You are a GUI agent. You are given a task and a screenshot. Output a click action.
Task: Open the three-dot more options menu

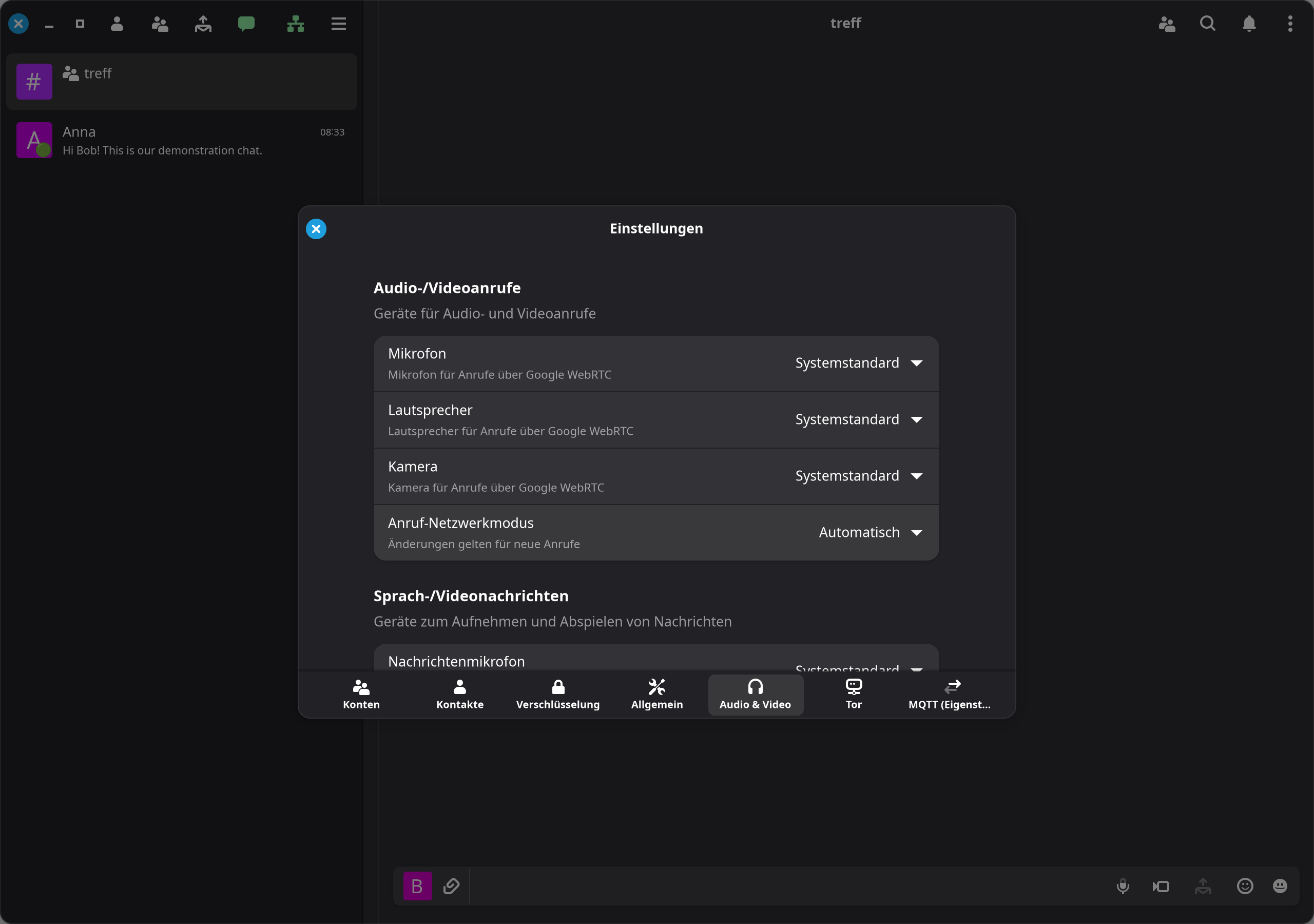click(x=1290, y=24)
